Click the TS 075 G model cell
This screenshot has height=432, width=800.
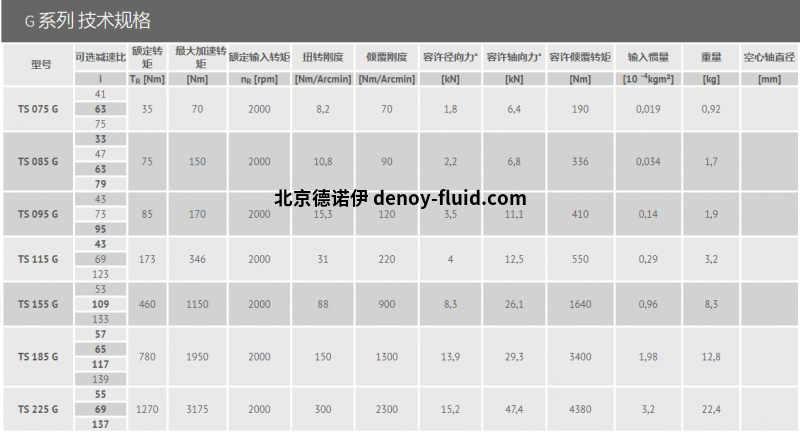38,107
